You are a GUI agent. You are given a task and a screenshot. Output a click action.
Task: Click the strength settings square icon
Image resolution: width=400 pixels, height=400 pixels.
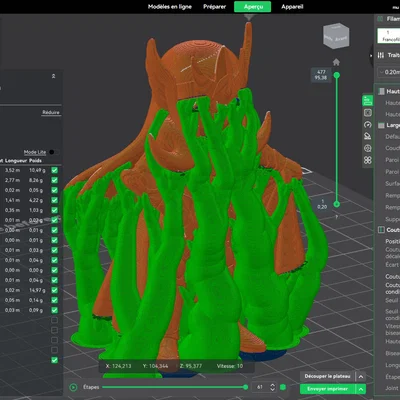[368, 113]
